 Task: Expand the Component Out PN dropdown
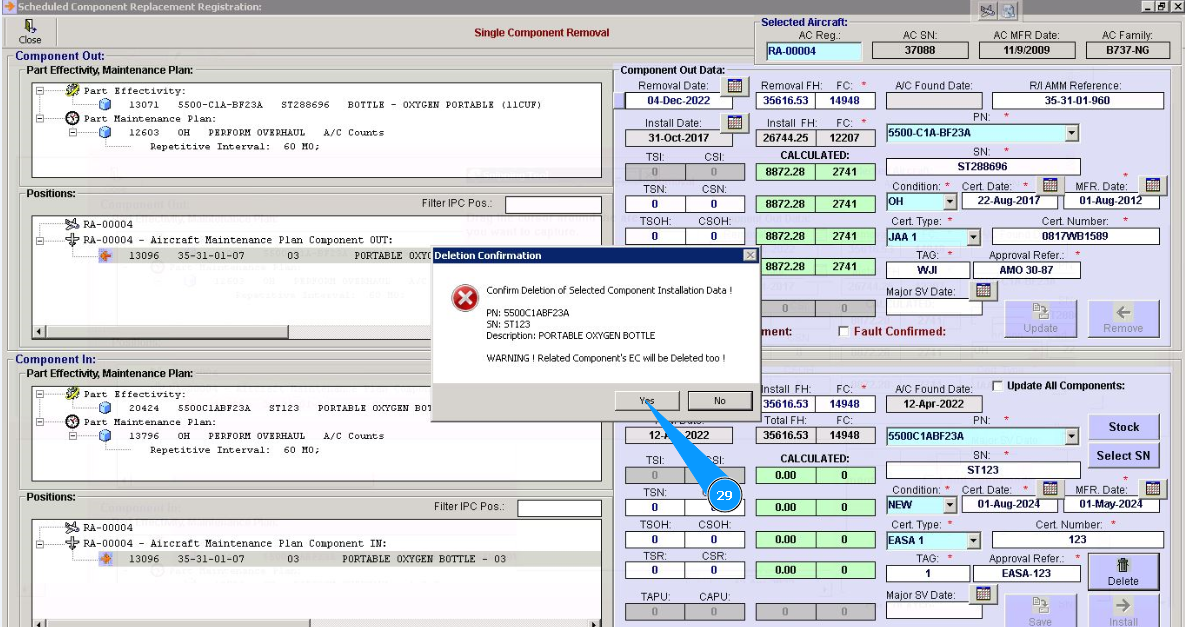[x=1071, y=133]
